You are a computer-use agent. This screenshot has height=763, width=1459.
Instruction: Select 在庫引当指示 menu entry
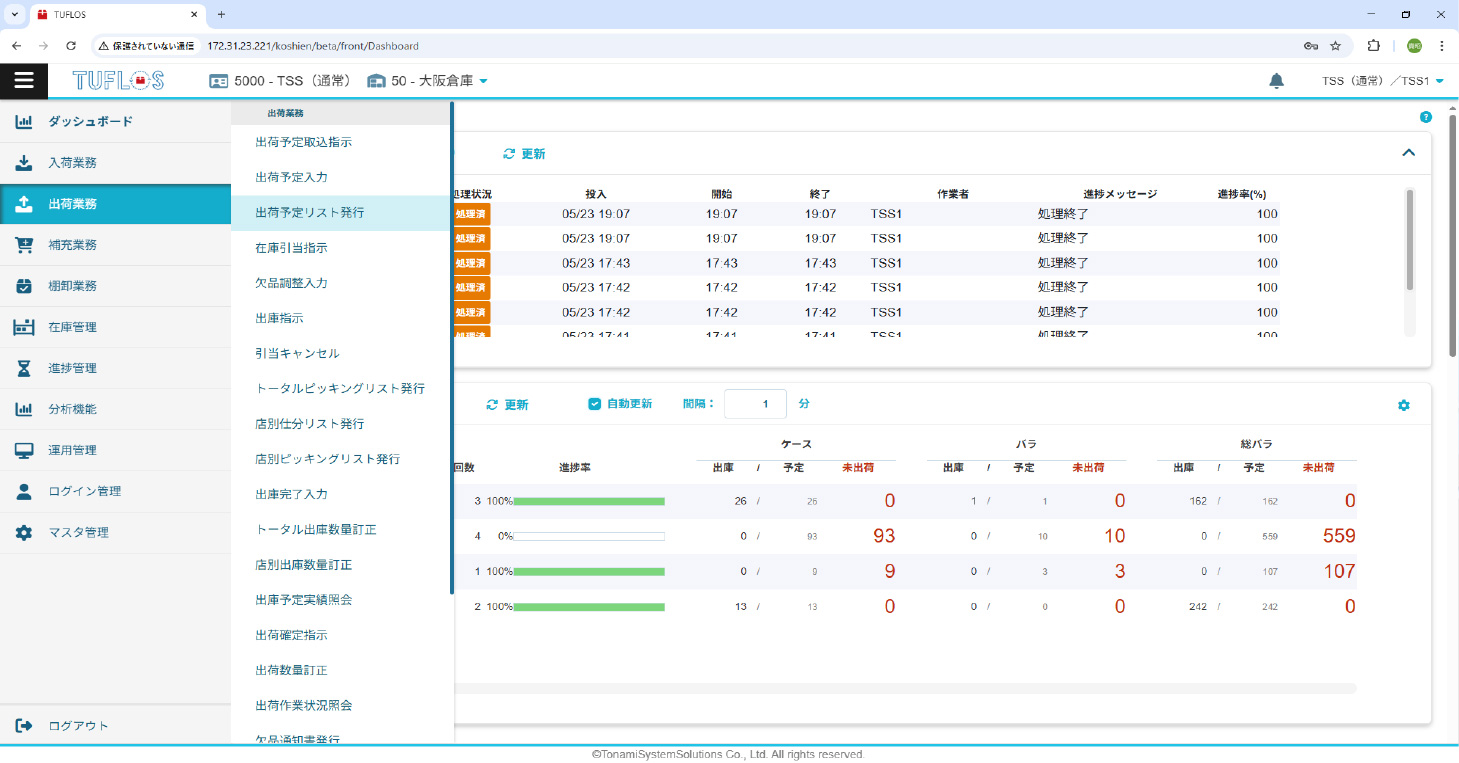(291, 248)
